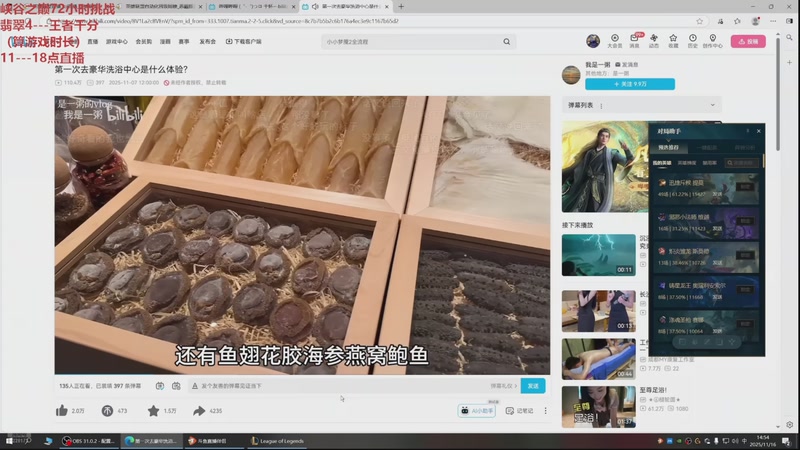
Task: Click the 发送 danmaku send button
Action: pos(533,386)
